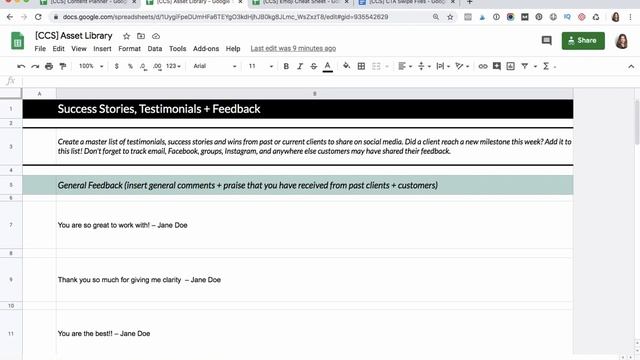Image resolution: width=640 pixels, height=360 pixels.
Task: Toggle italic formatting
Action: point(300,66)
